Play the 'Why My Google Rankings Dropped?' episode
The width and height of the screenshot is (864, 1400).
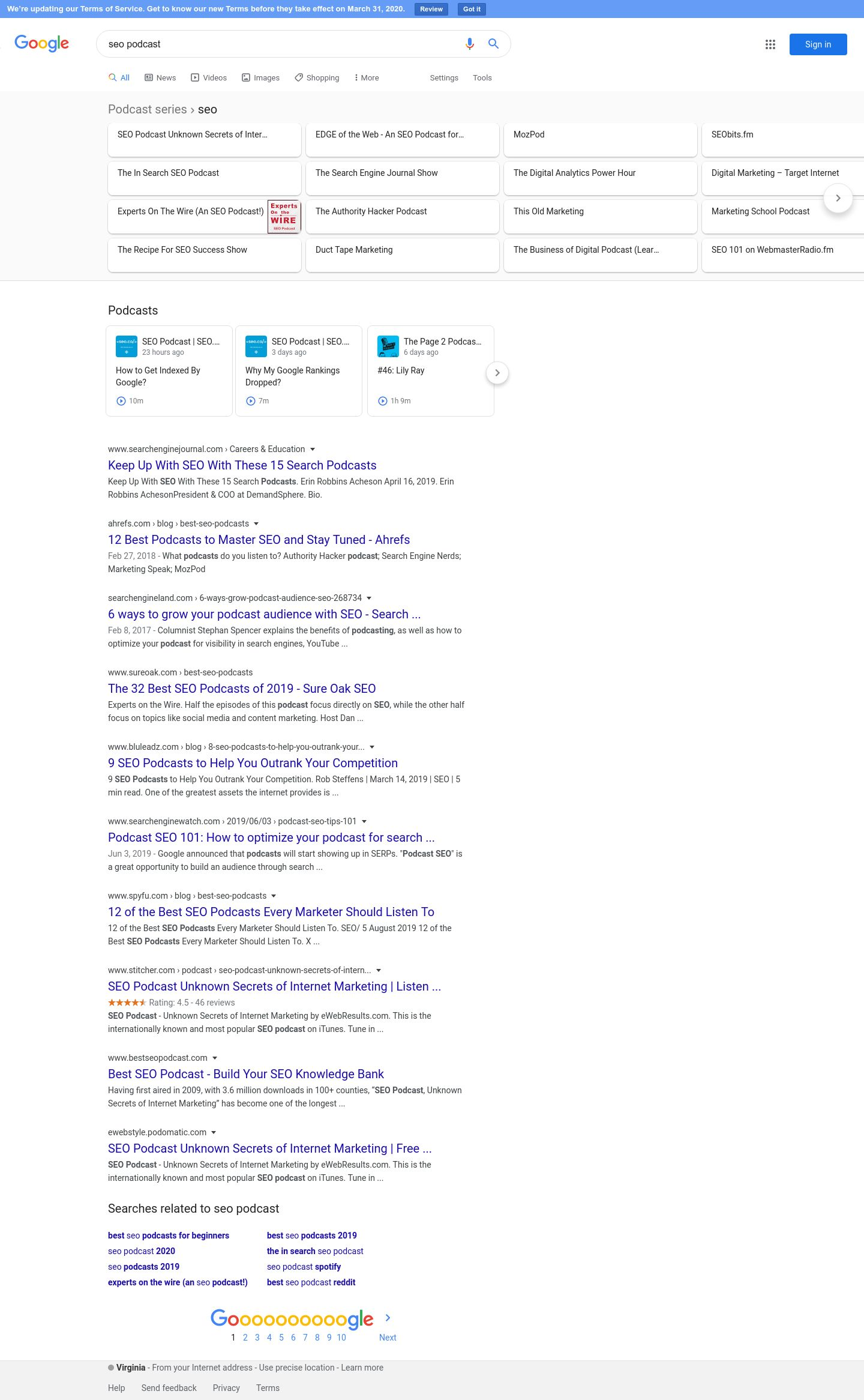[250, 401]
